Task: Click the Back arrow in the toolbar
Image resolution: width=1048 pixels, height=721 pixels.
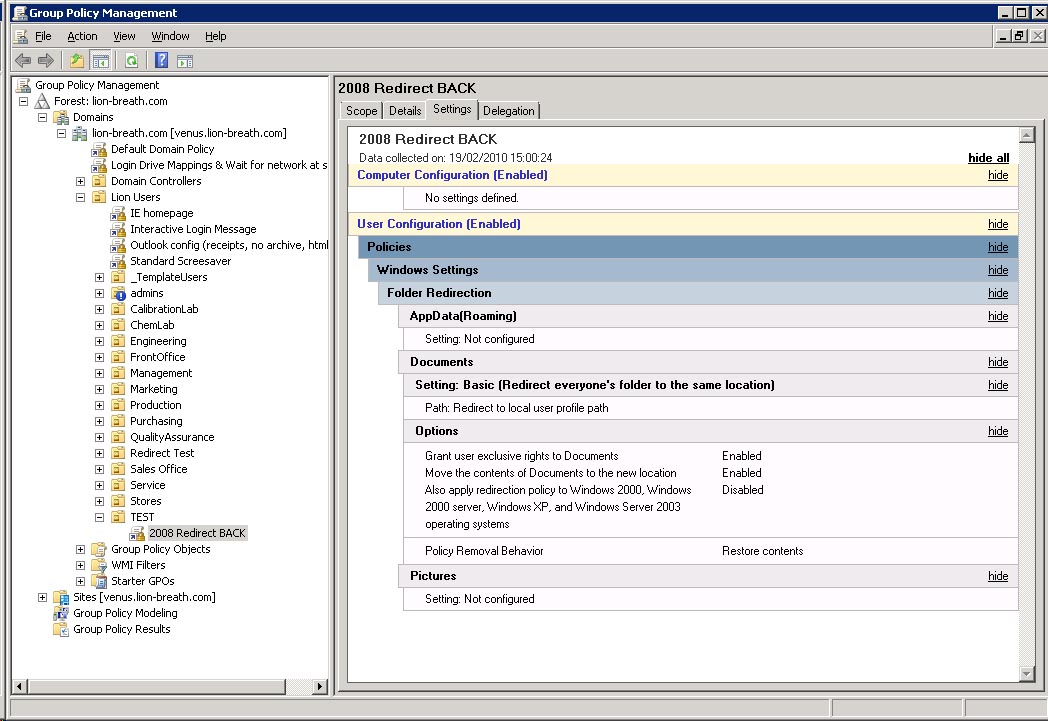Action: point(23,61)
